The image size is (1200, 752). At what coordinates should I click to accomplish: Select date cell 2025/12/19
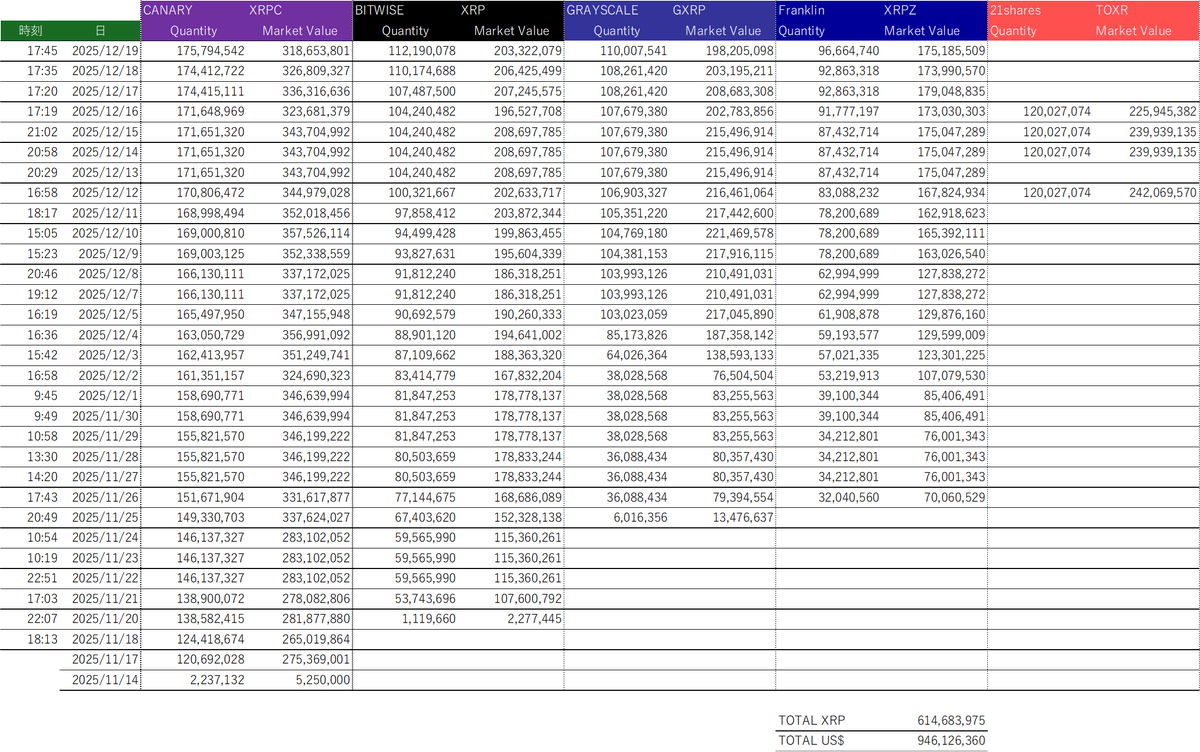[106, 51]
